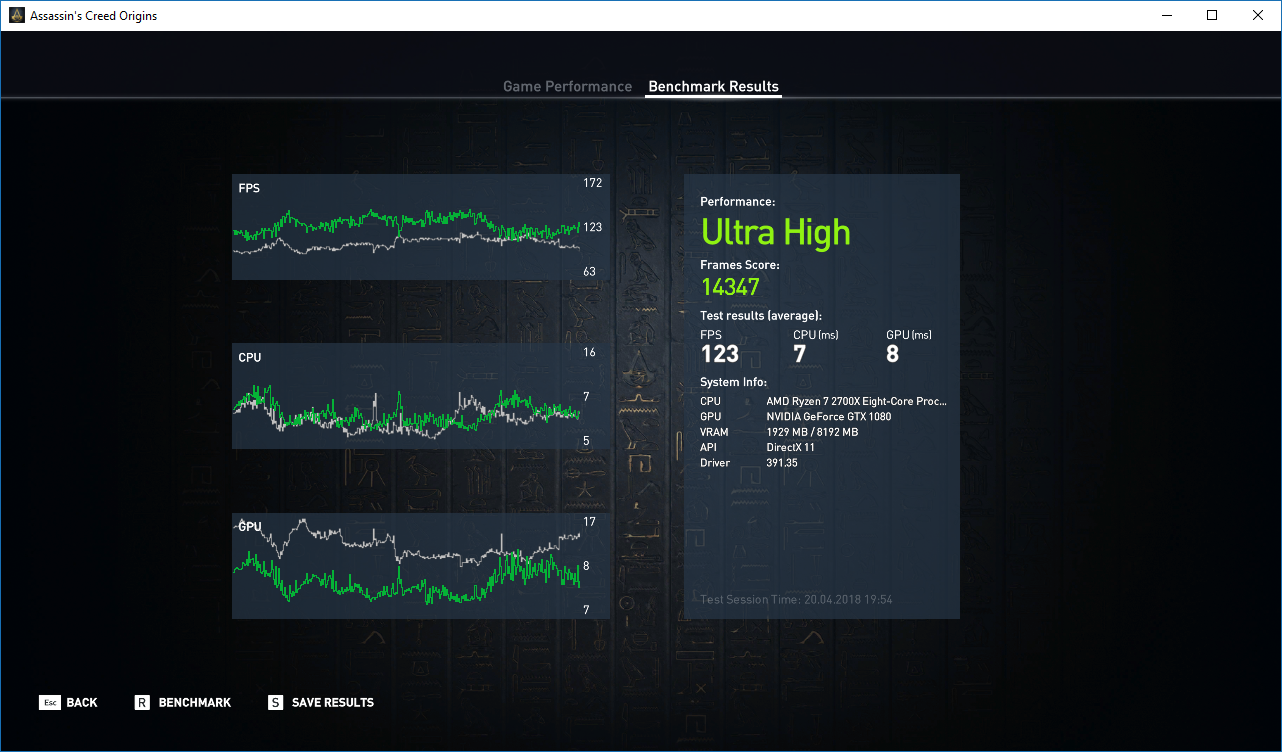The width and height of the screenshot is (1282, 752).
Task: Click the R key icon beside BENCHMARK
Action: coord(142,703)
